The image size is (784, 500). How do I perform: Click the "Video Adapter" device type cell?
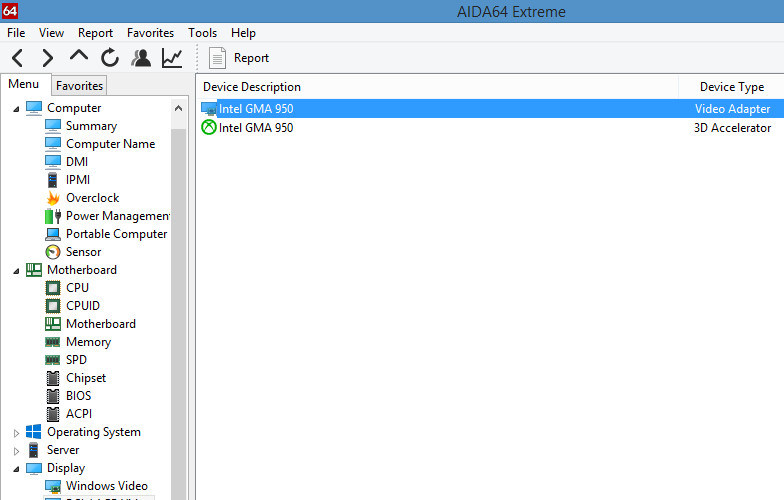732,109
